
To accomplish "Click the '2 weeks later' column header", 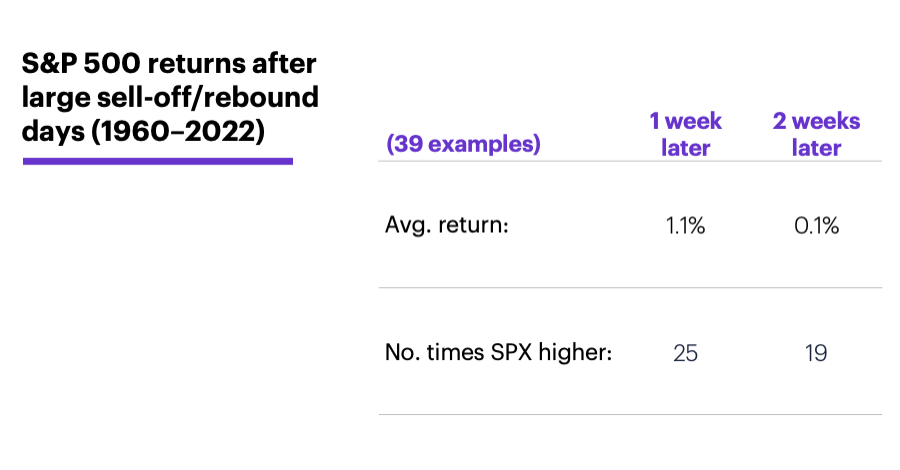I will tap(816, 134).
